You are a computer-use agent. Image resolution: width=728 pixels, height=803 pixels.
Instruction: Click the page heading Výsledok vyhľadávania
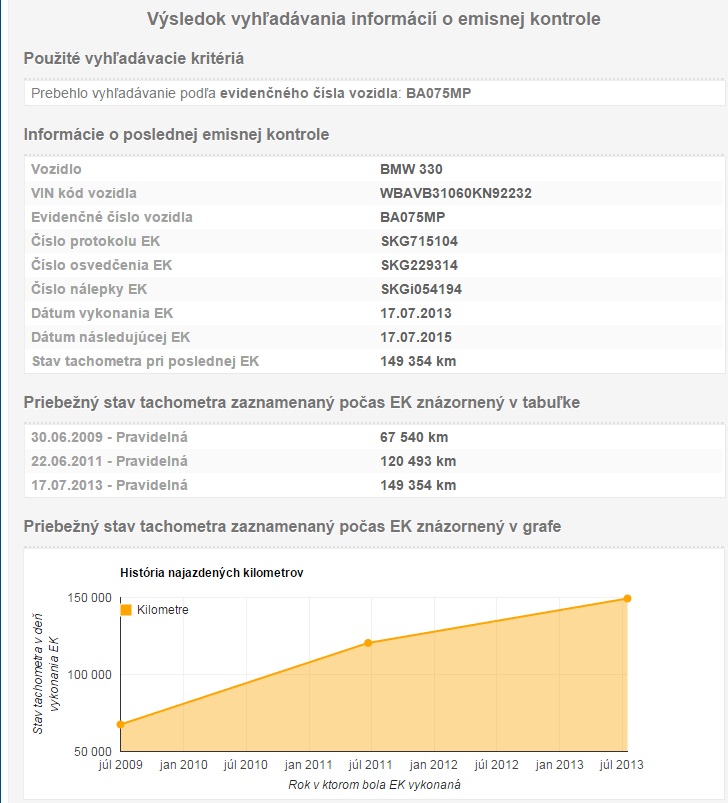pos(374,19)
